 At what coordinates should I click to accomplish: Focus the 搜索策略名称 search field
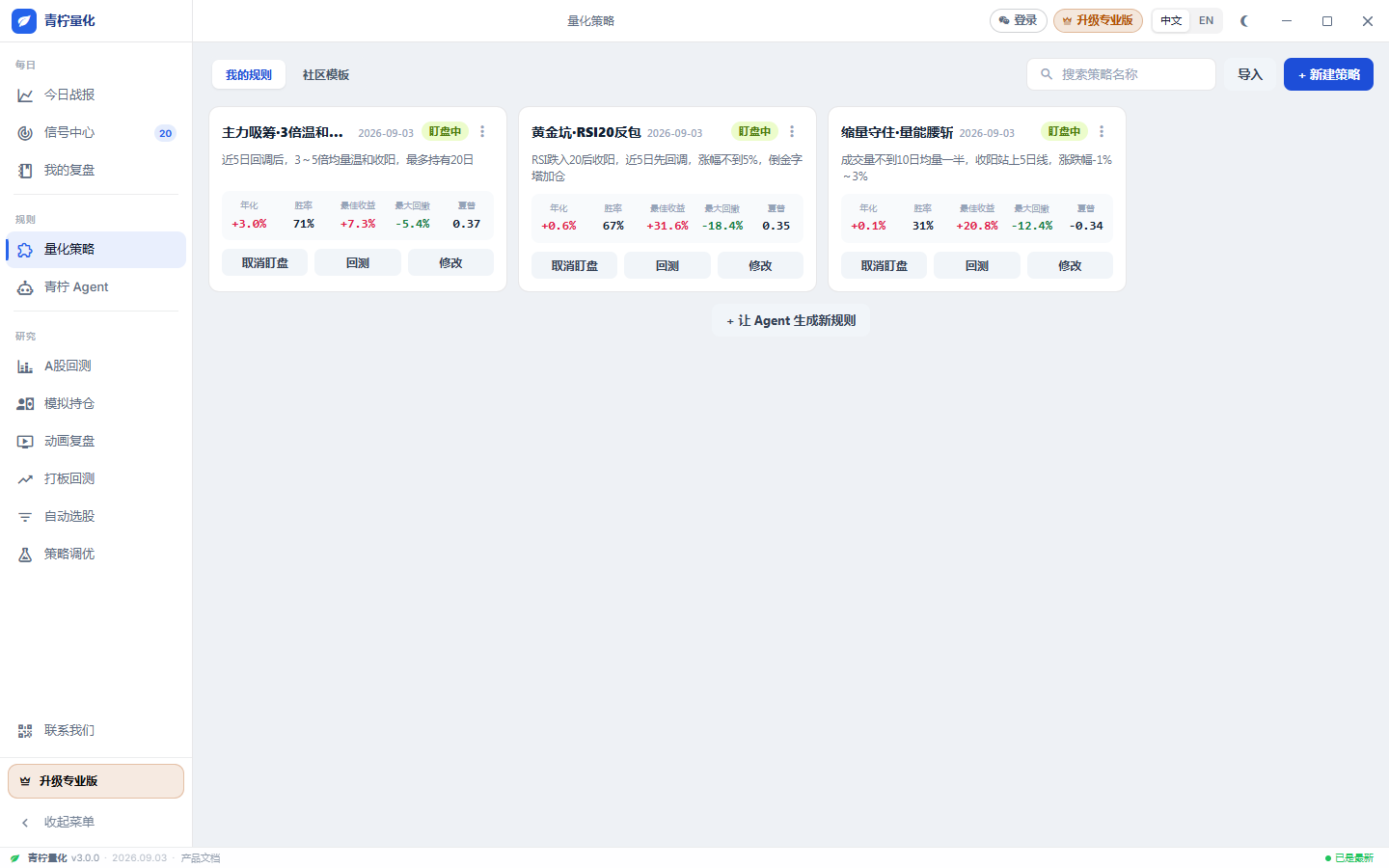tap(1121, 74)
